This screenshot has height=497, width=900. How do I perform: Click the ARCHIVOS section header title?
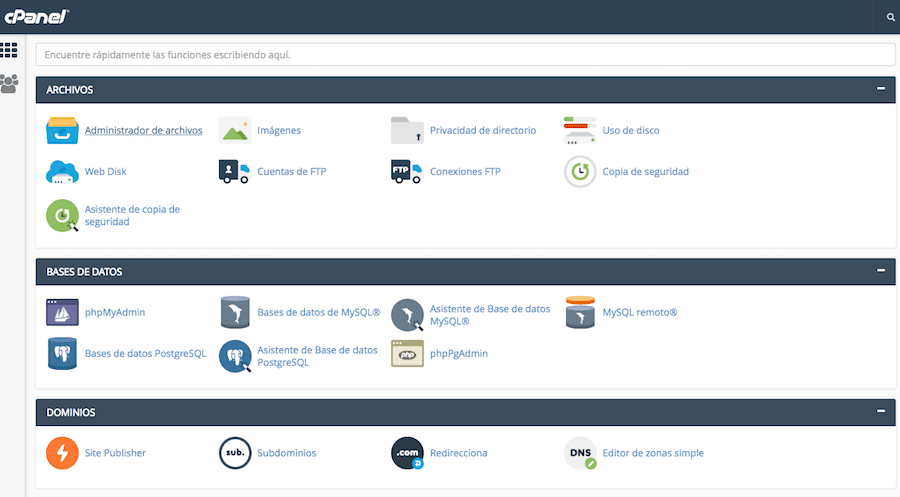point(69,90)
